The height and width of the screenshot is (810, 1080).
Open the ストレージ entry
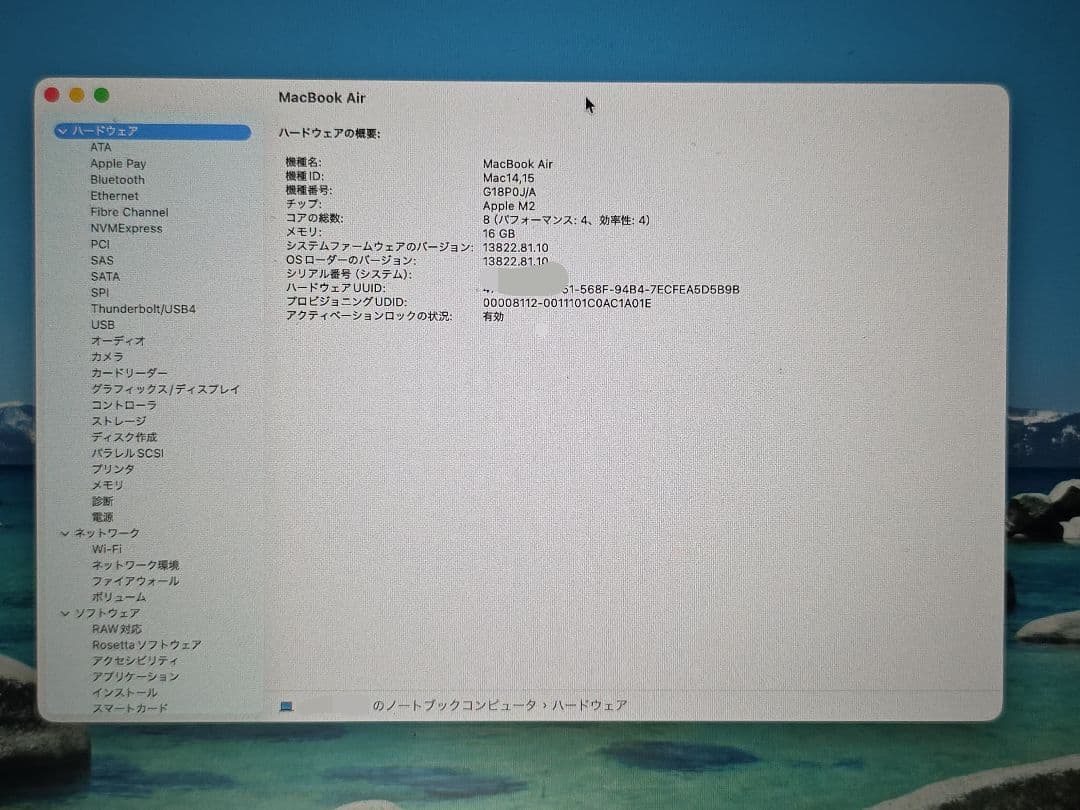[118, 421]
